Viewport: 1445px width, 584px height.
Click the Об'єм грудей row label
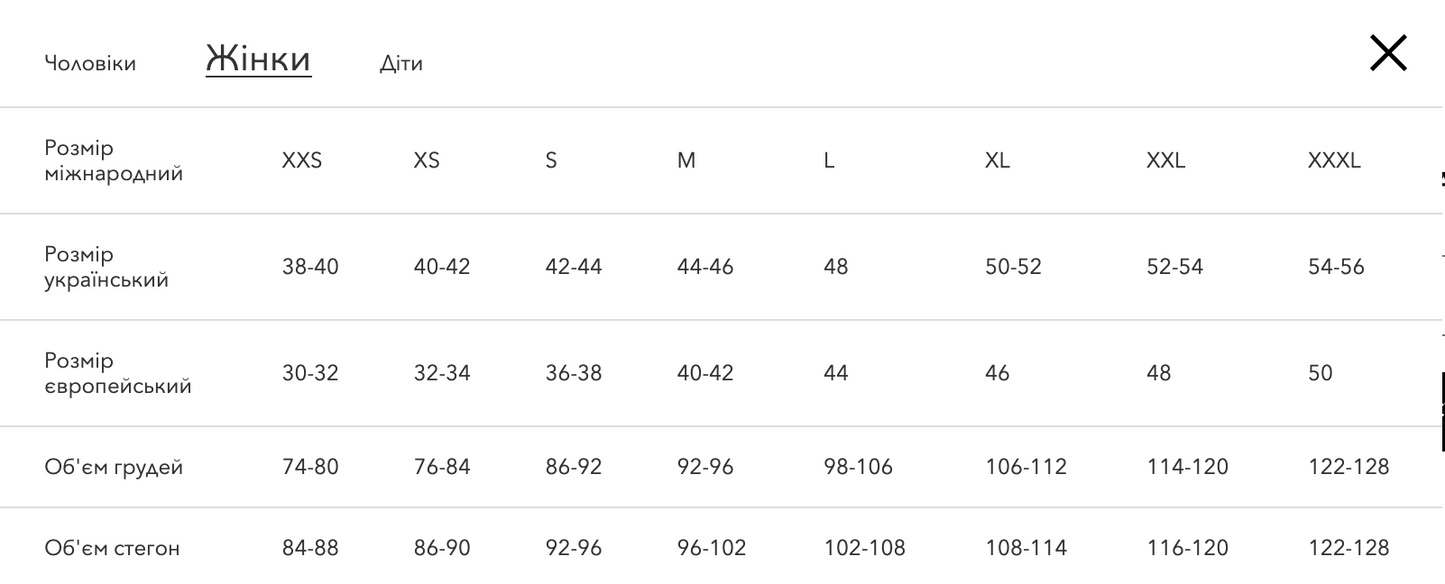pyautogui.click(x=114, y=467)
